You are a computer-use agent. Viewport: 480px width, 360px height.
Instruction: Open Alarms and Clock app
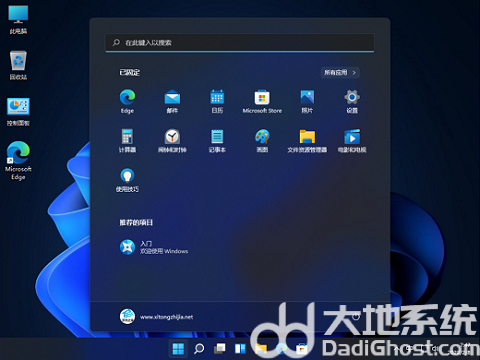(x=172, y=141)
